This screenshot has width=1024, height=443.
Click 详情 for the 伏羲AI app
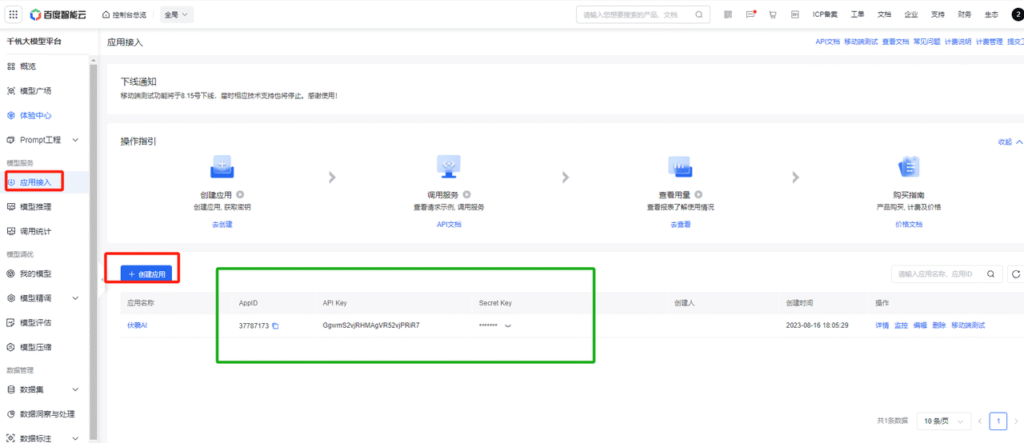(x=882, y=325)
